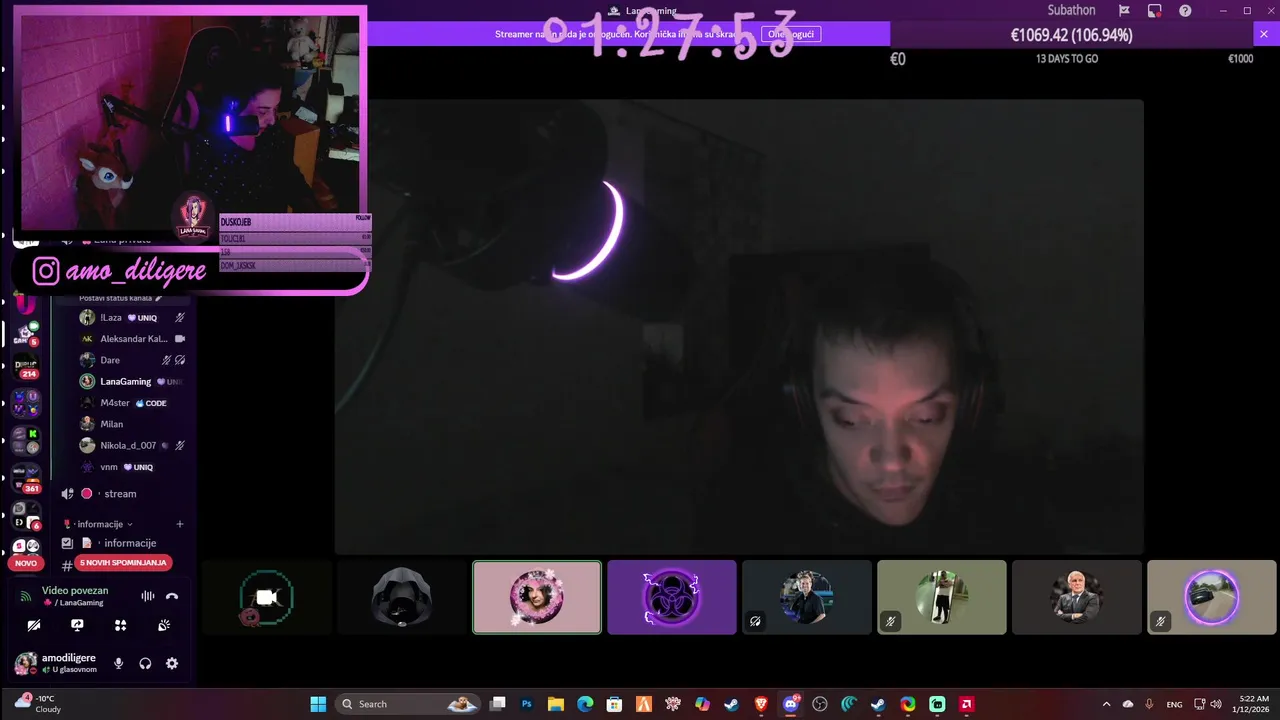
Task: Open the ENG language switcher
Action: coord(1175,704)
